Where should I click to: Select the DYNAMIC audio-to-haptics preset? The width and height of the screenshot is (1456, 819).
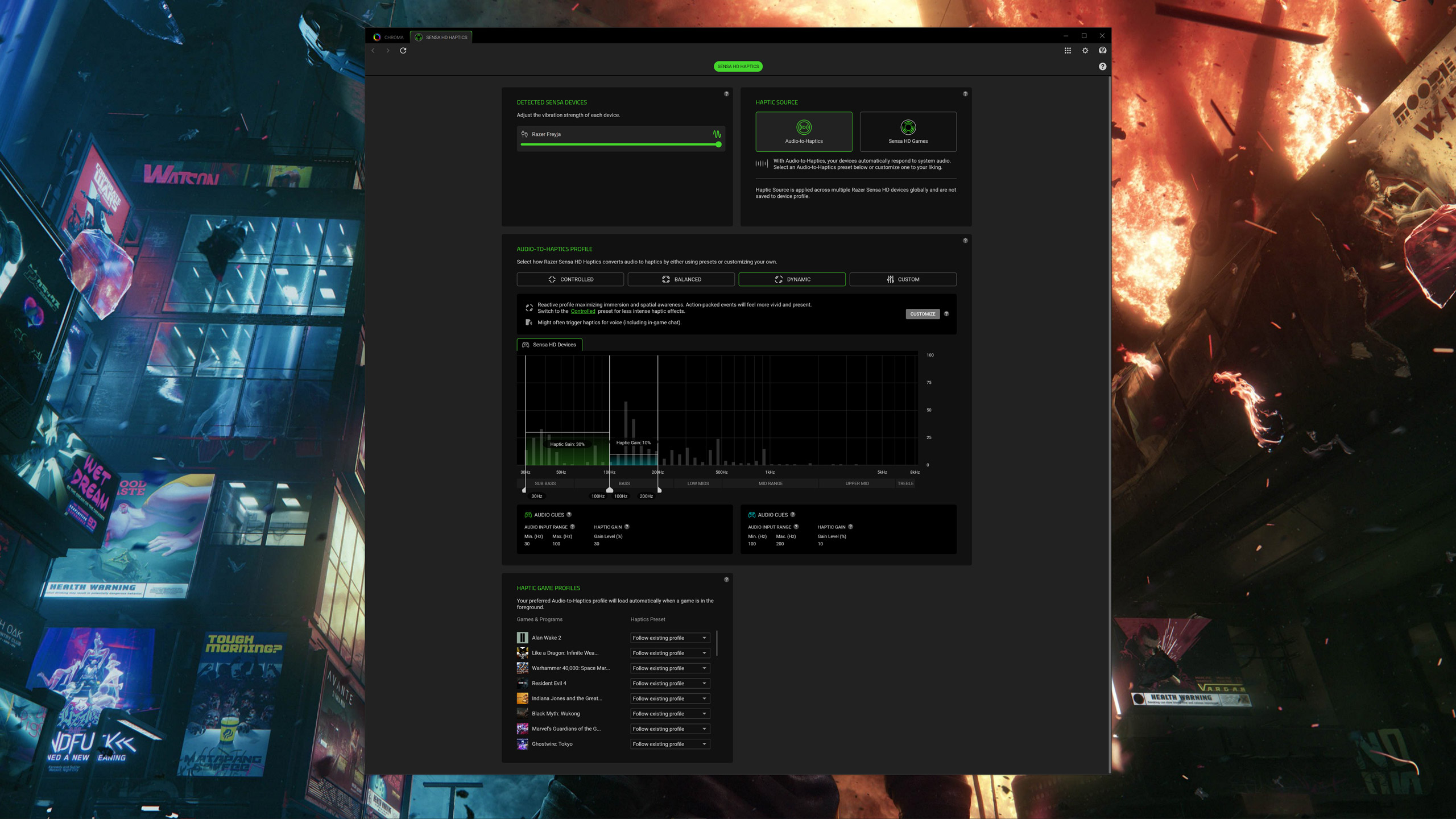pyautogui.click(x=792, y=279)
